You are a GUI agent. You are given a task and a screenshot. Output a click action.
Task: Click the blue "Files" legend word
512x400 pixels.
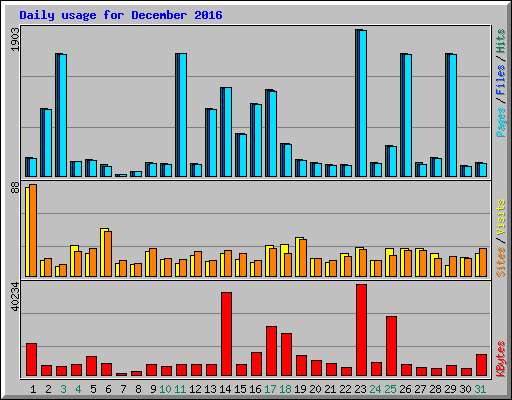(500, 80)
